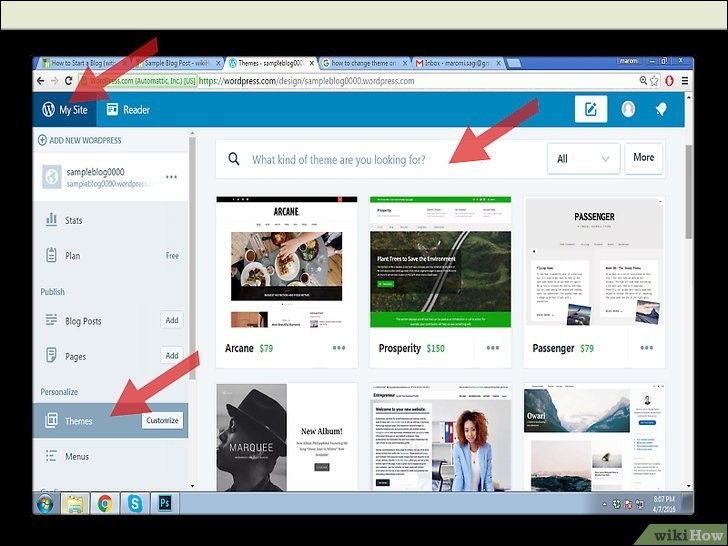Click Add next to Pages
The width and height of the screenshot is (728, 546).
click(172, 355)
